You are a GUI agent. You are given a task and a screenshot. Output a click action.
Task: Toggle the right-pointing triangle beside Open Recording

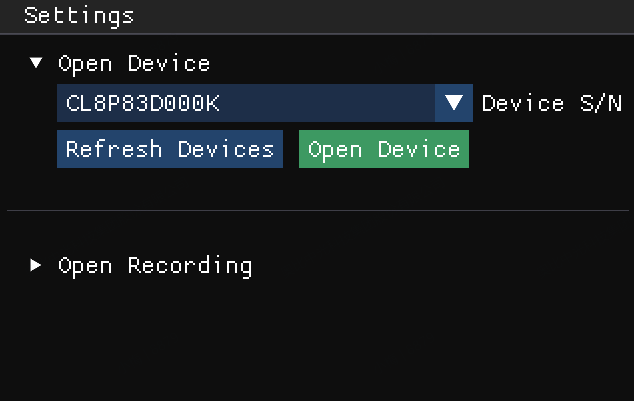coord(37,266)
